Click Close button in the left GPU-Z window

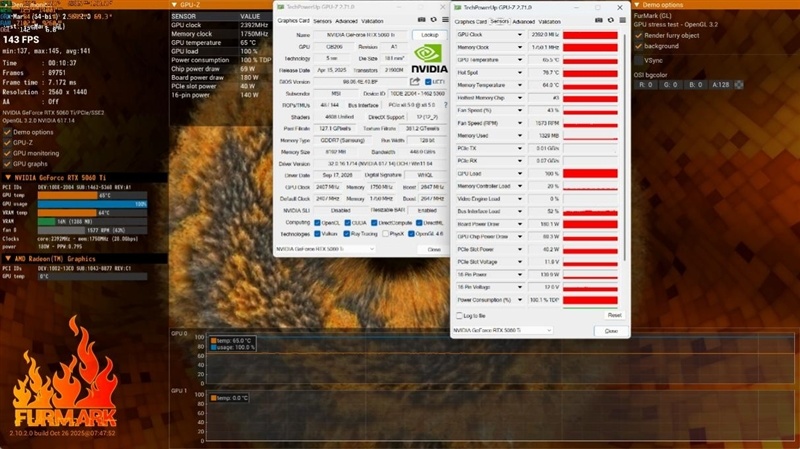tap(434, 250)
